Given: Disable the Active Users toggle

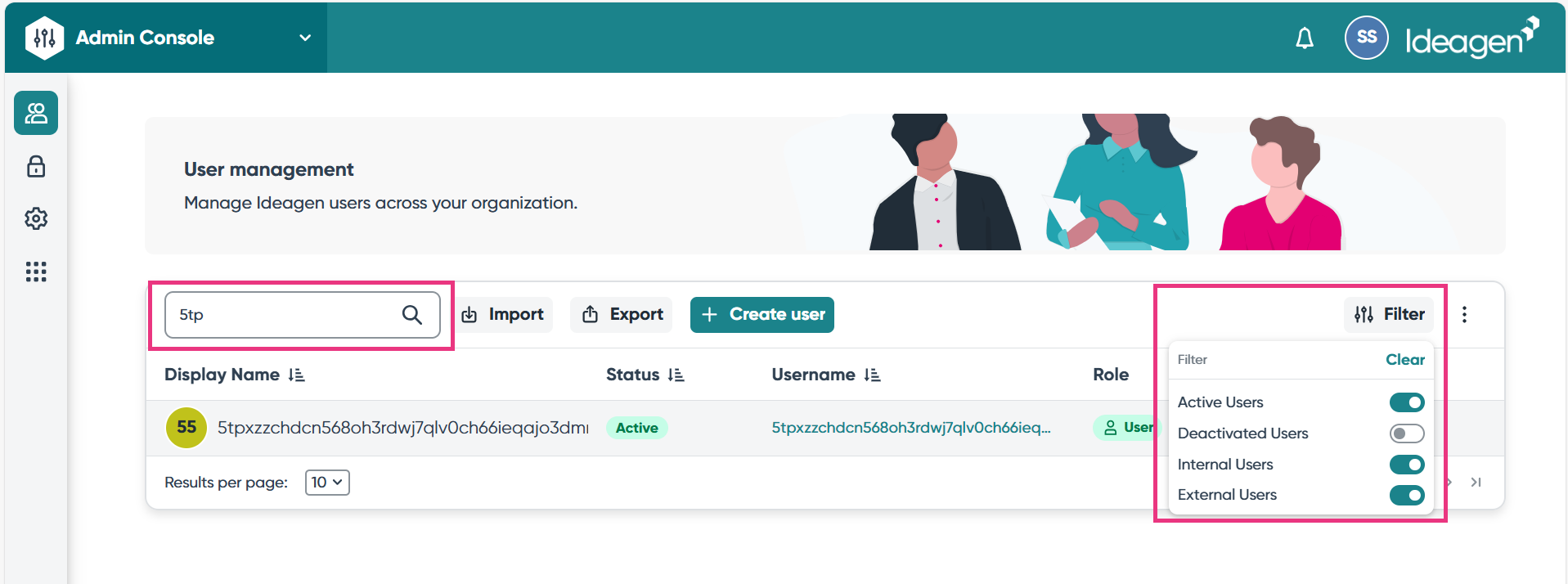Looking at the screenshot, I should coord(1406,402).
